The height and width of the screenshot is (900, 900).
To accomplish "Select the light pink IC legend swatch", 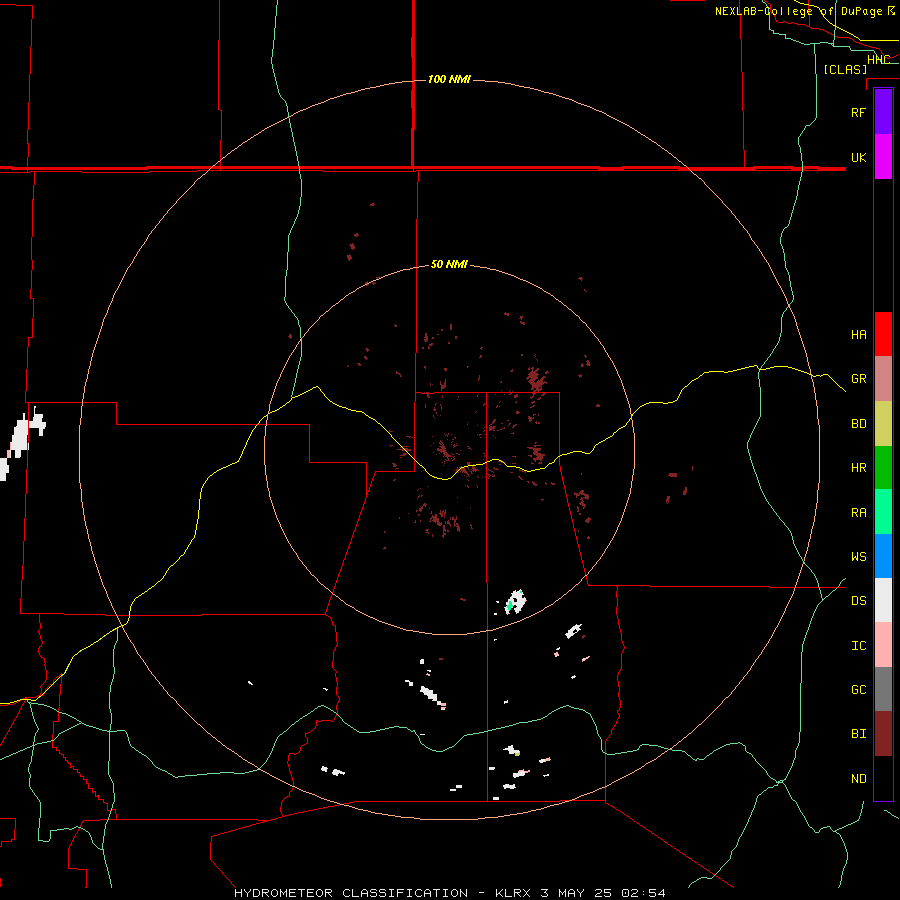I will point(883,645).
